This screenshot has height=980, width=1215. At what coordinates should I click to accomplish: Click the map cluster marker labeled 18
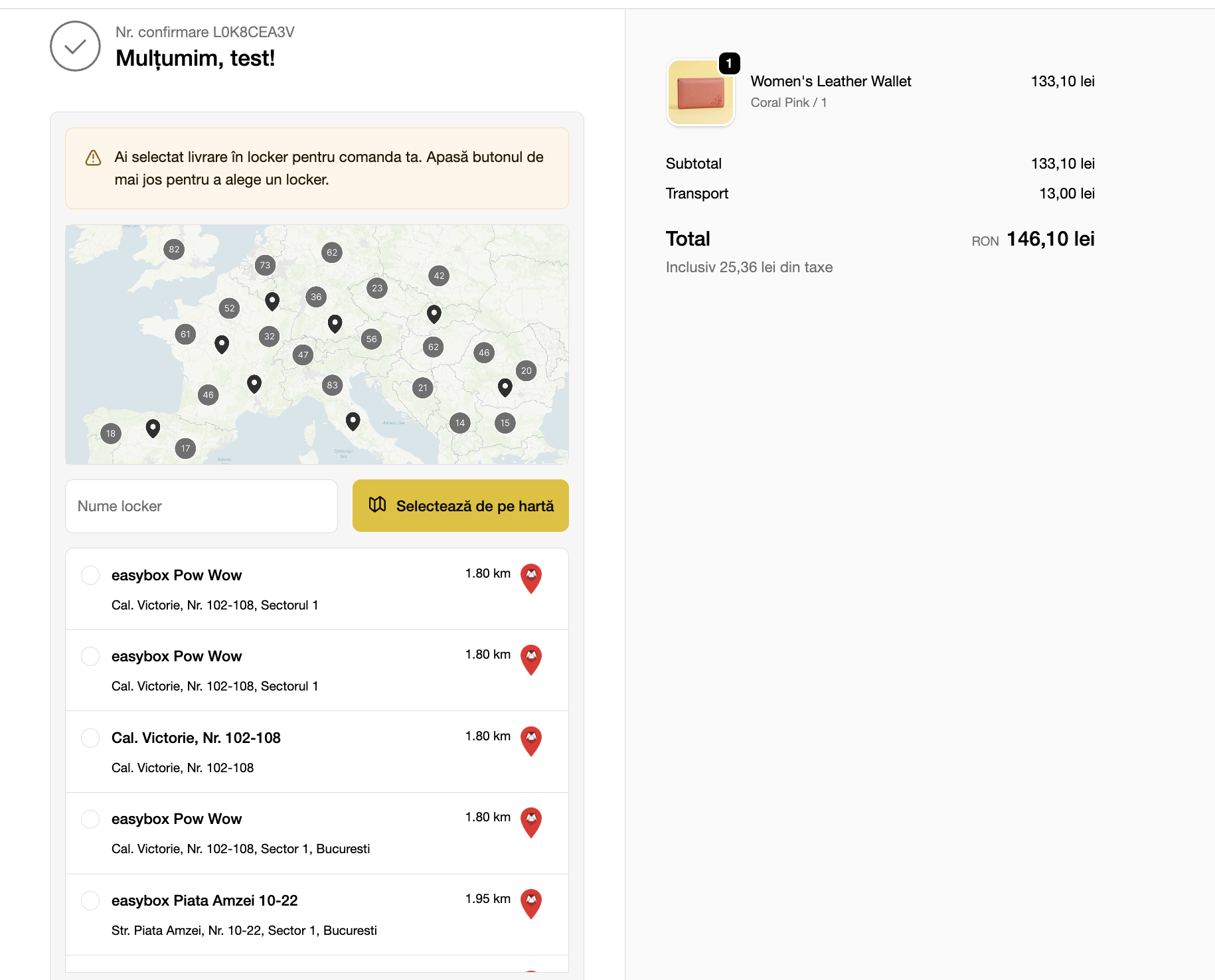[x=111, y=434]
